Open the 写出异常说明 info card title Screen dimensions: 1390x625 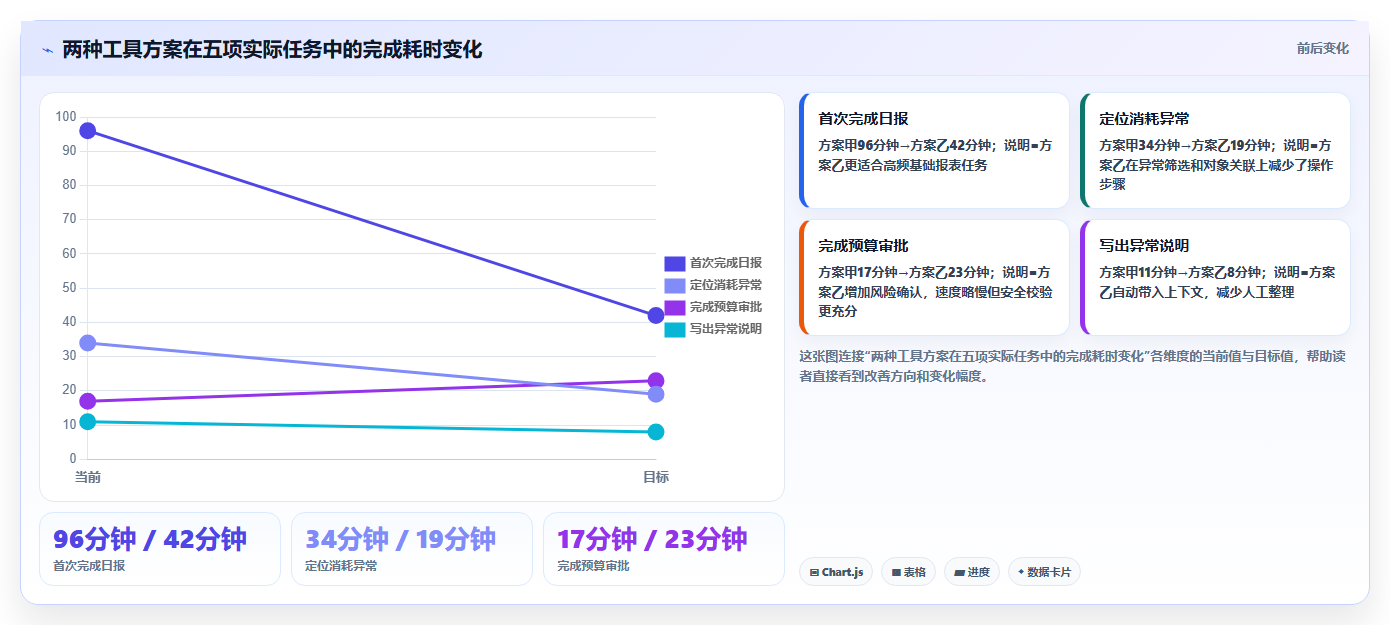click(1144, 245)
